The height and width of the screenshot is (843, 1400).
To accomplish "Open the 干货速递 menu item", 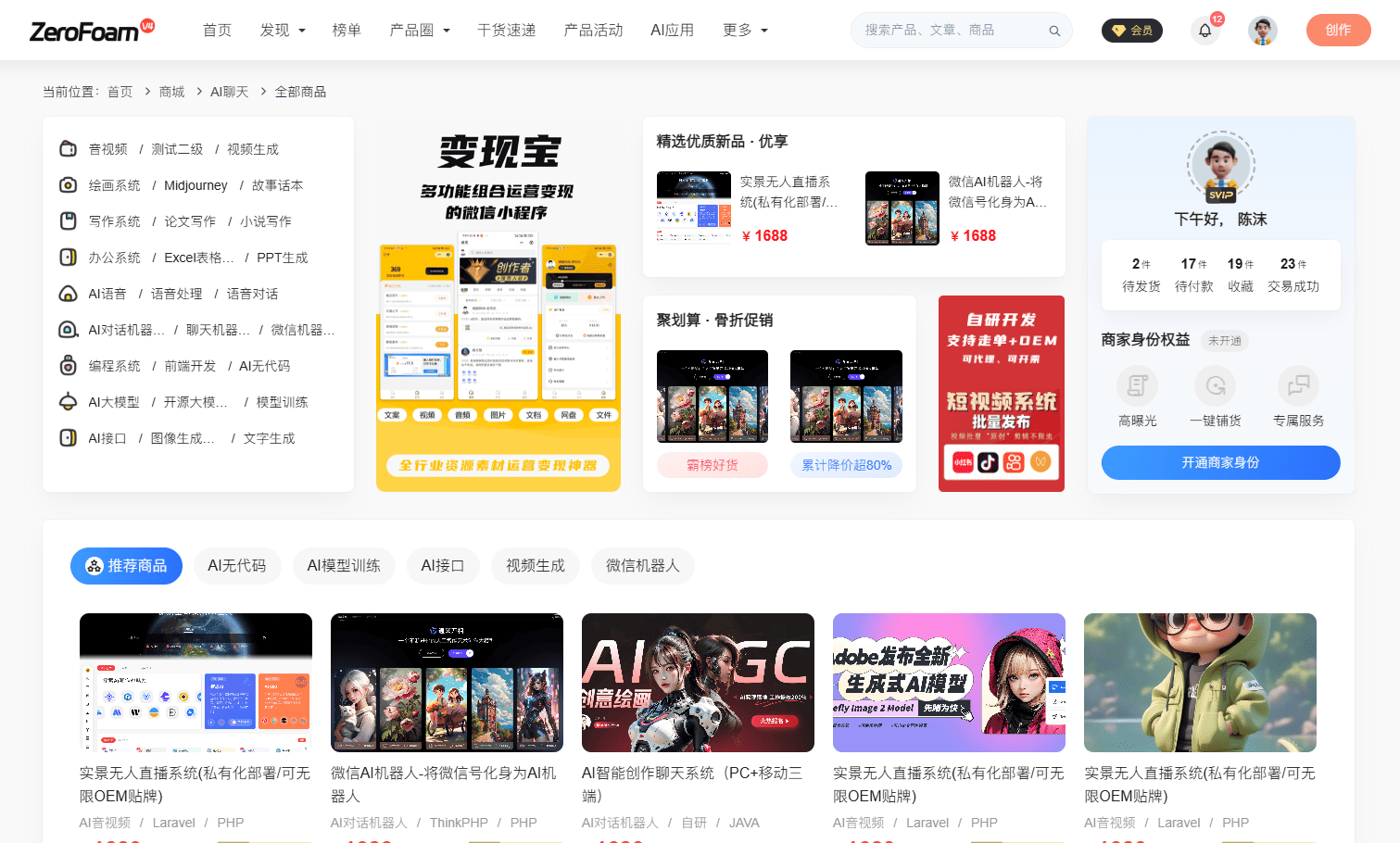I will click(506, 30).
